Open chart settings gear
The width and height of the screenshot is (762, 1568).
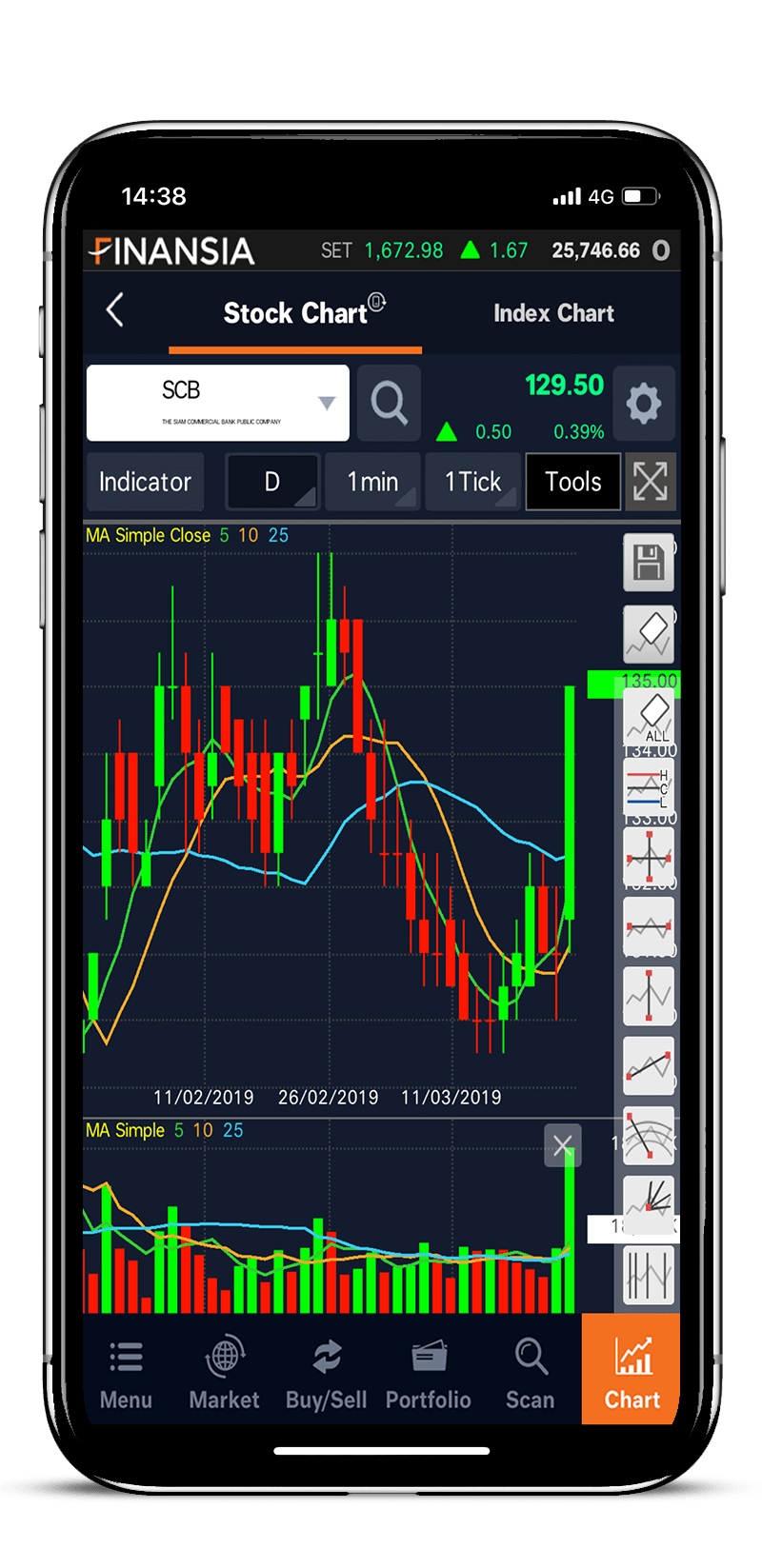tap(644, 403)
